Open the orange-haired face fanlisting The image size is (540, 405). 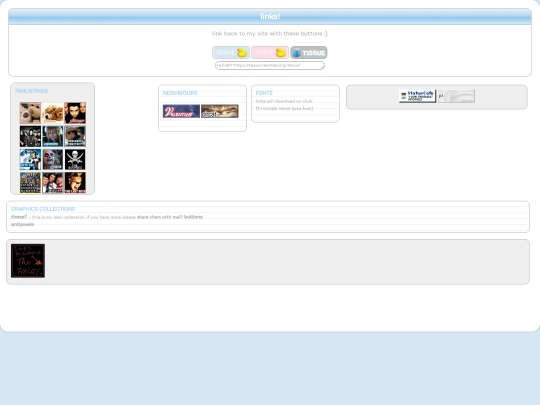75,183
